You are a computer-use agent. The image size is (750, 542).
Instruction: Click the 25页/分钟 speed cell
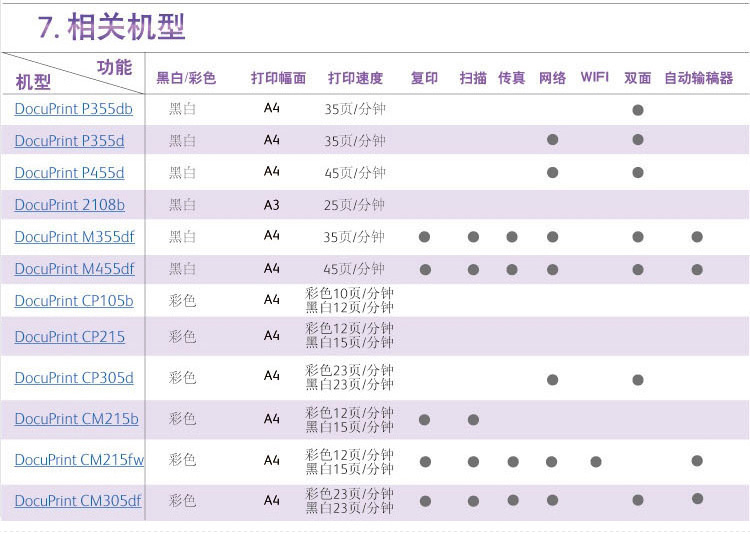(354, 205)
